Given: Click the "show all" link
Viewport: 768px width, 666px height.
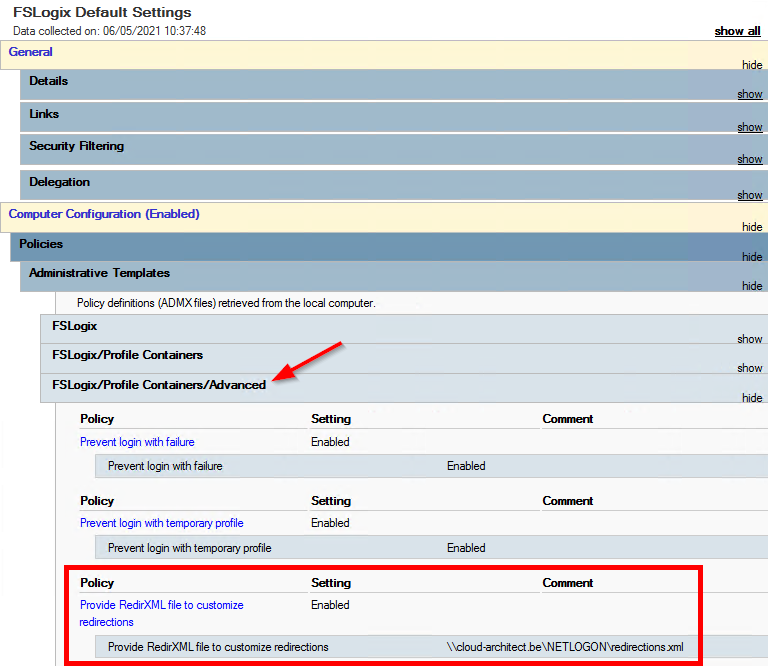Looking at the screenshot, I should (736, 31).
